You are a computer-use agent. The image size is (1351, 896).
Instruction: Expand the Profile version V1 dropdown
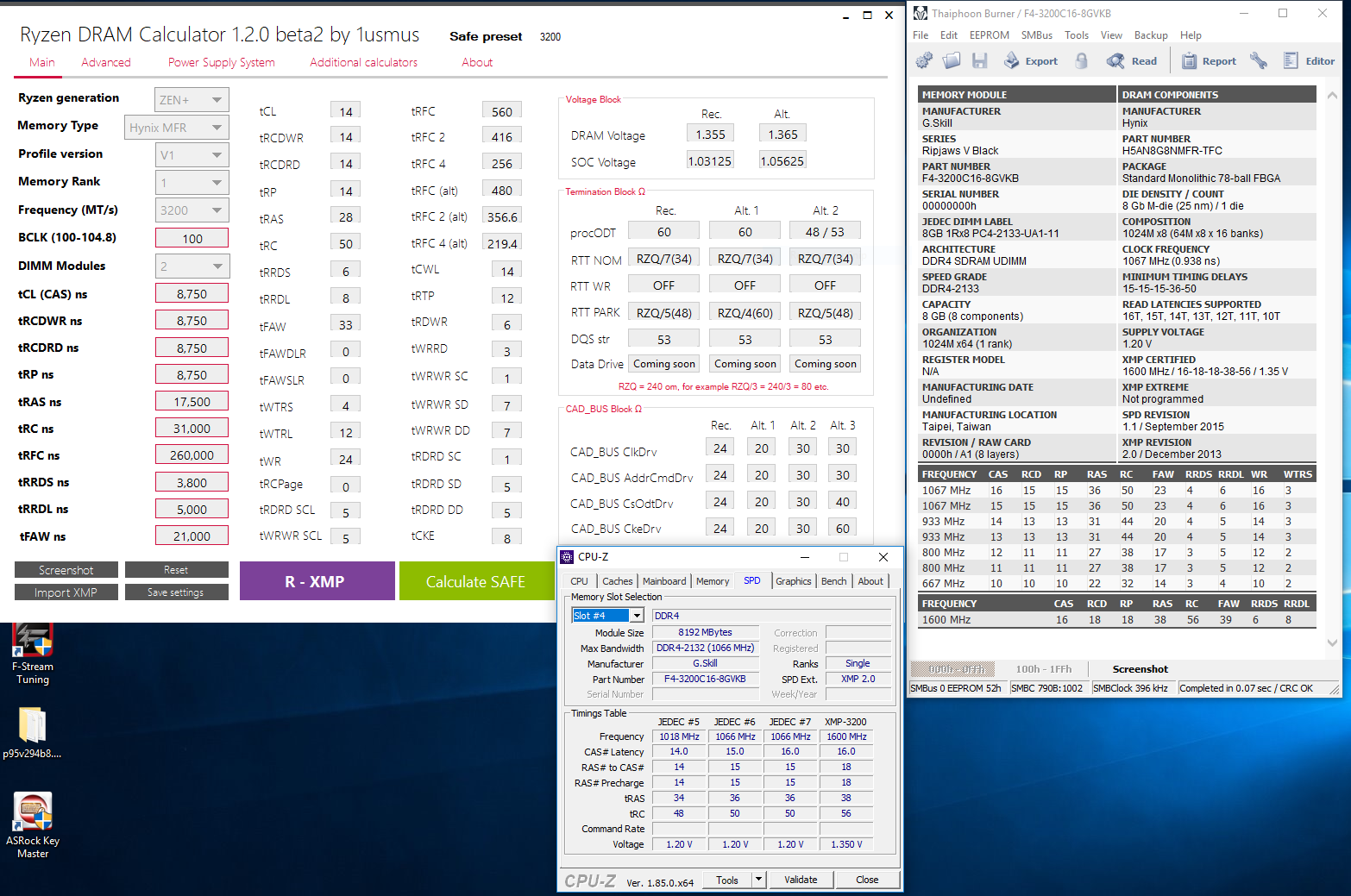(192, 155)
